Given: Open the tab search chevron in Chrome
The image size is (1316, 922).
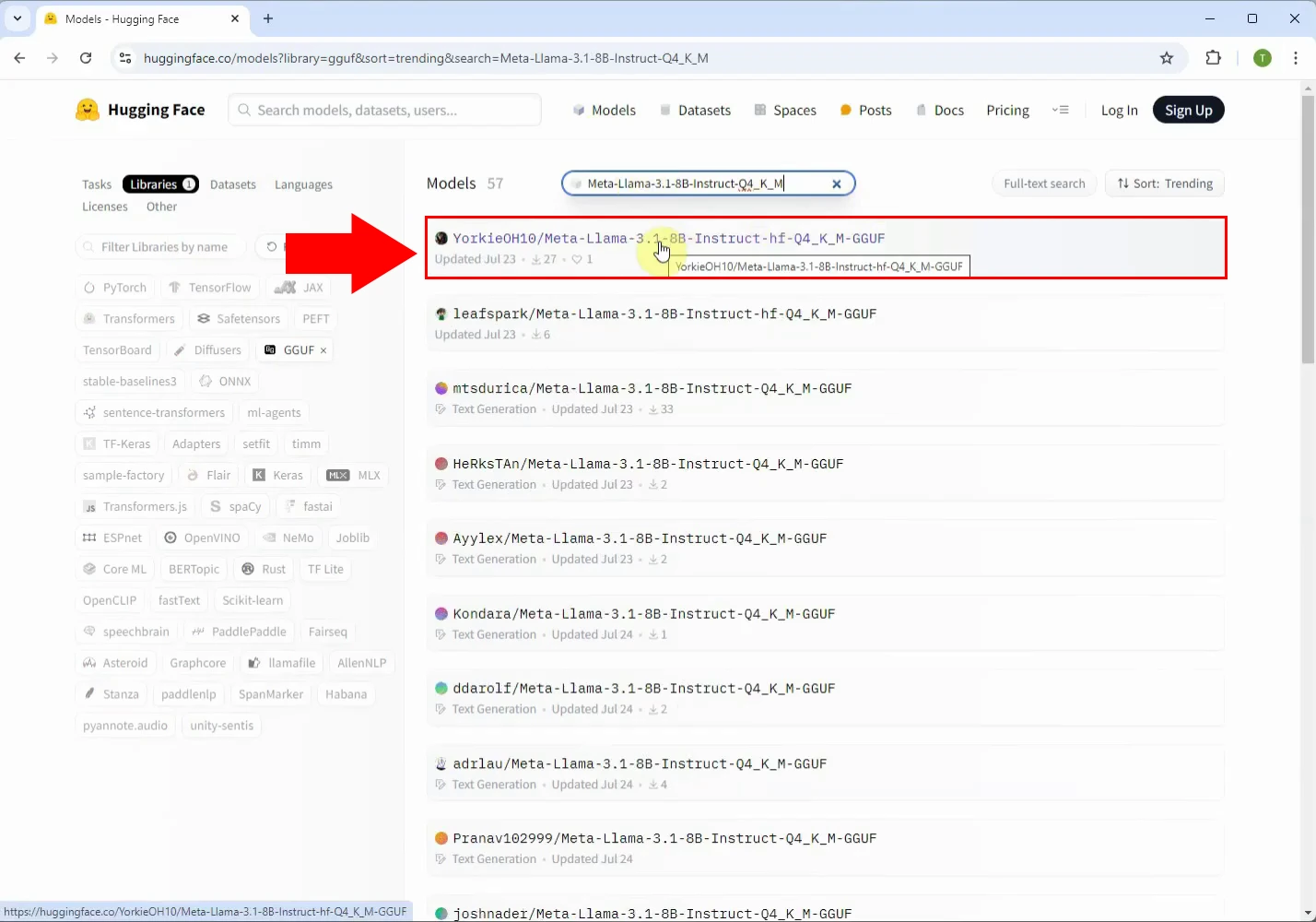Looking at the screenshot, I should (x=17, y=18).
